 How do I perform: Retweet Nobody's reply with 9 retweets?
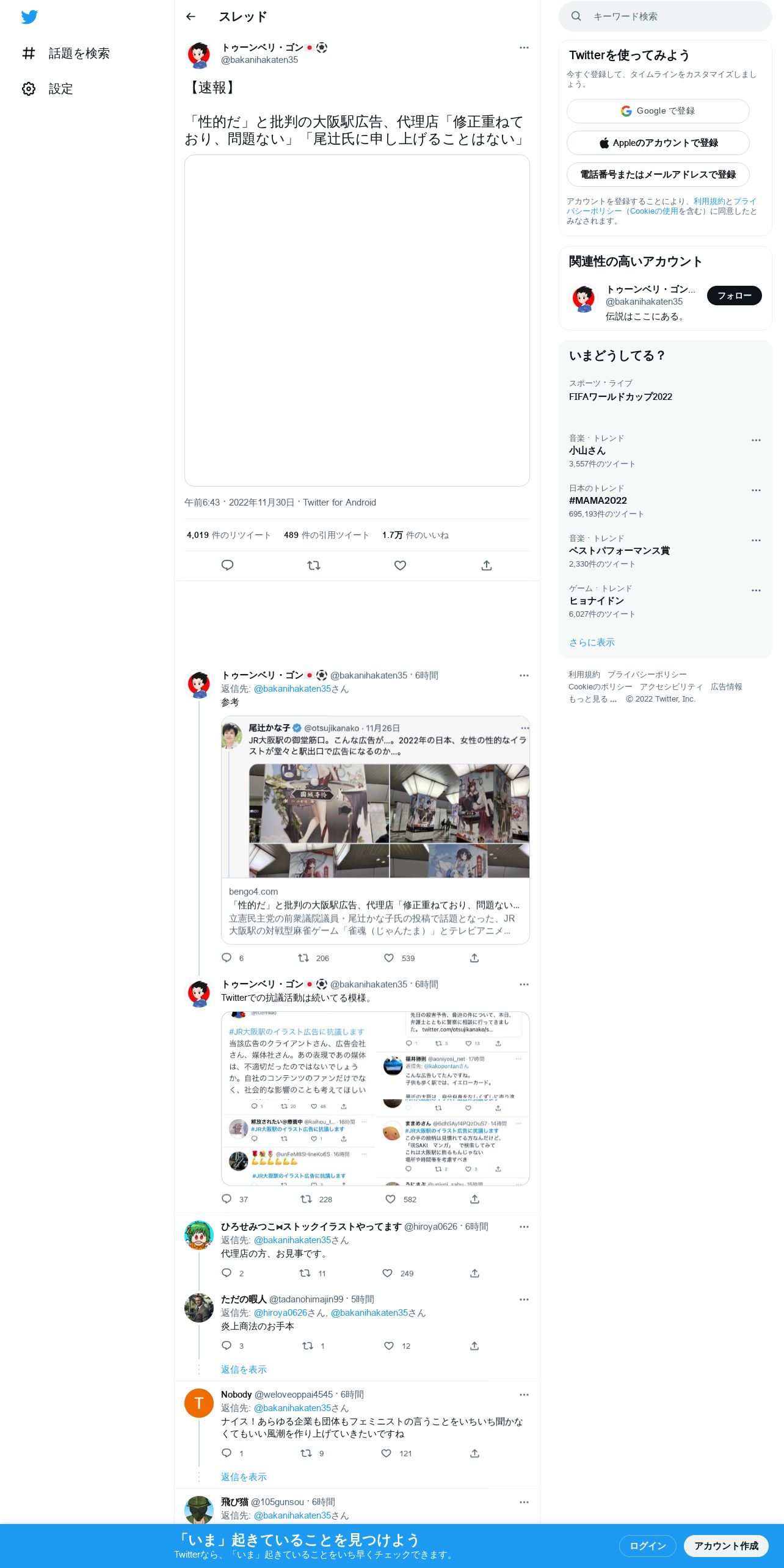tap(307, 1453)
